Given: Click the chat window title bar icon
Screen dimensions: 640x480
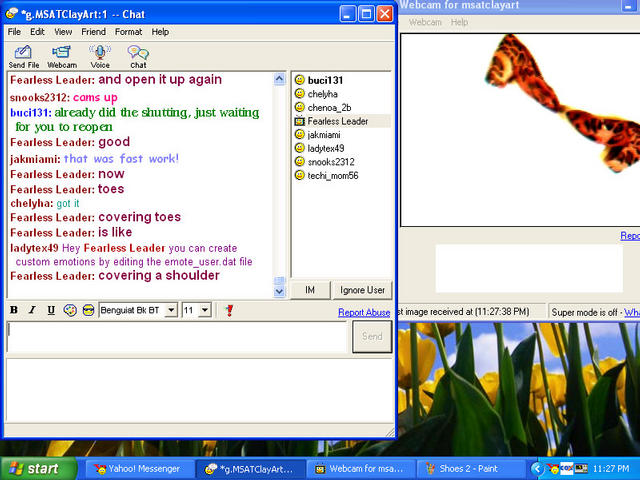Looking at the screenshot, I should pyautogui.click(x=11, y=14).
